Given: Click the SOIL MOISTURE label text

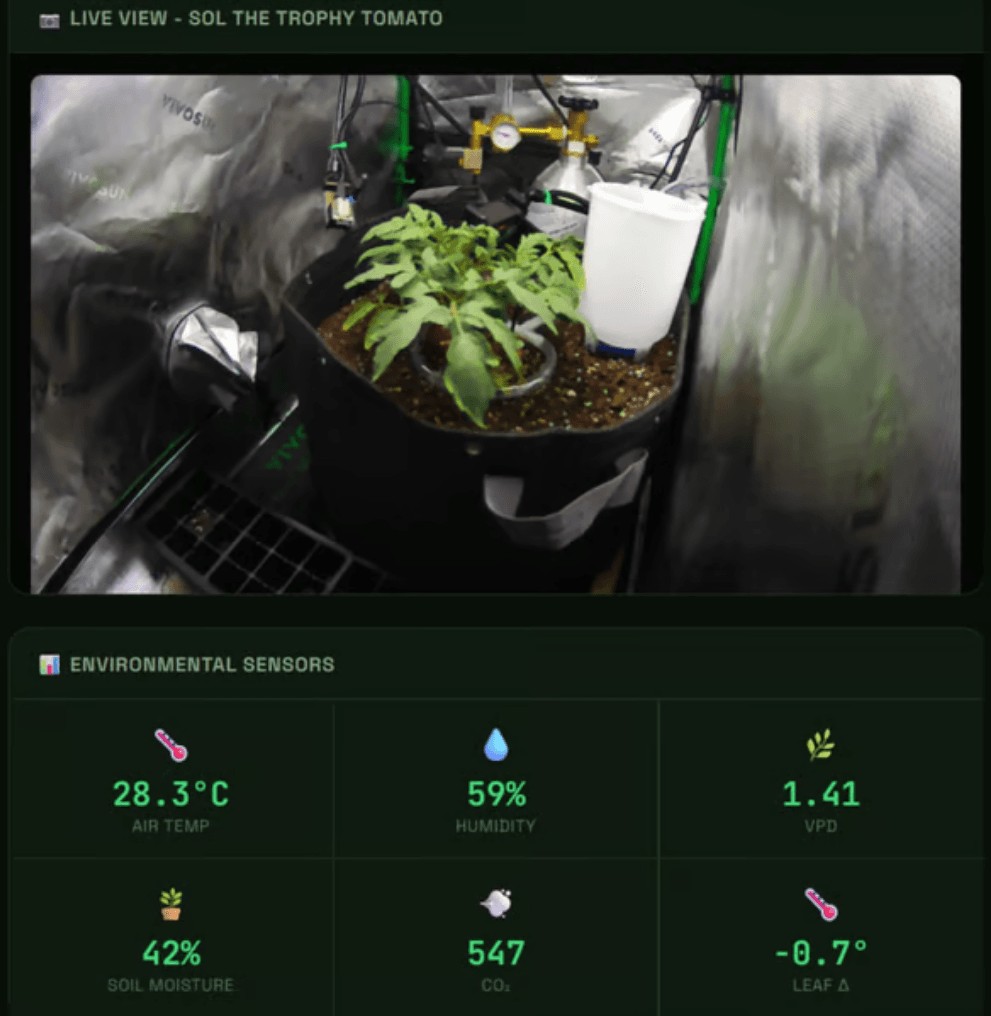Looking at the screenshot, I should click(x=171, y=986).
